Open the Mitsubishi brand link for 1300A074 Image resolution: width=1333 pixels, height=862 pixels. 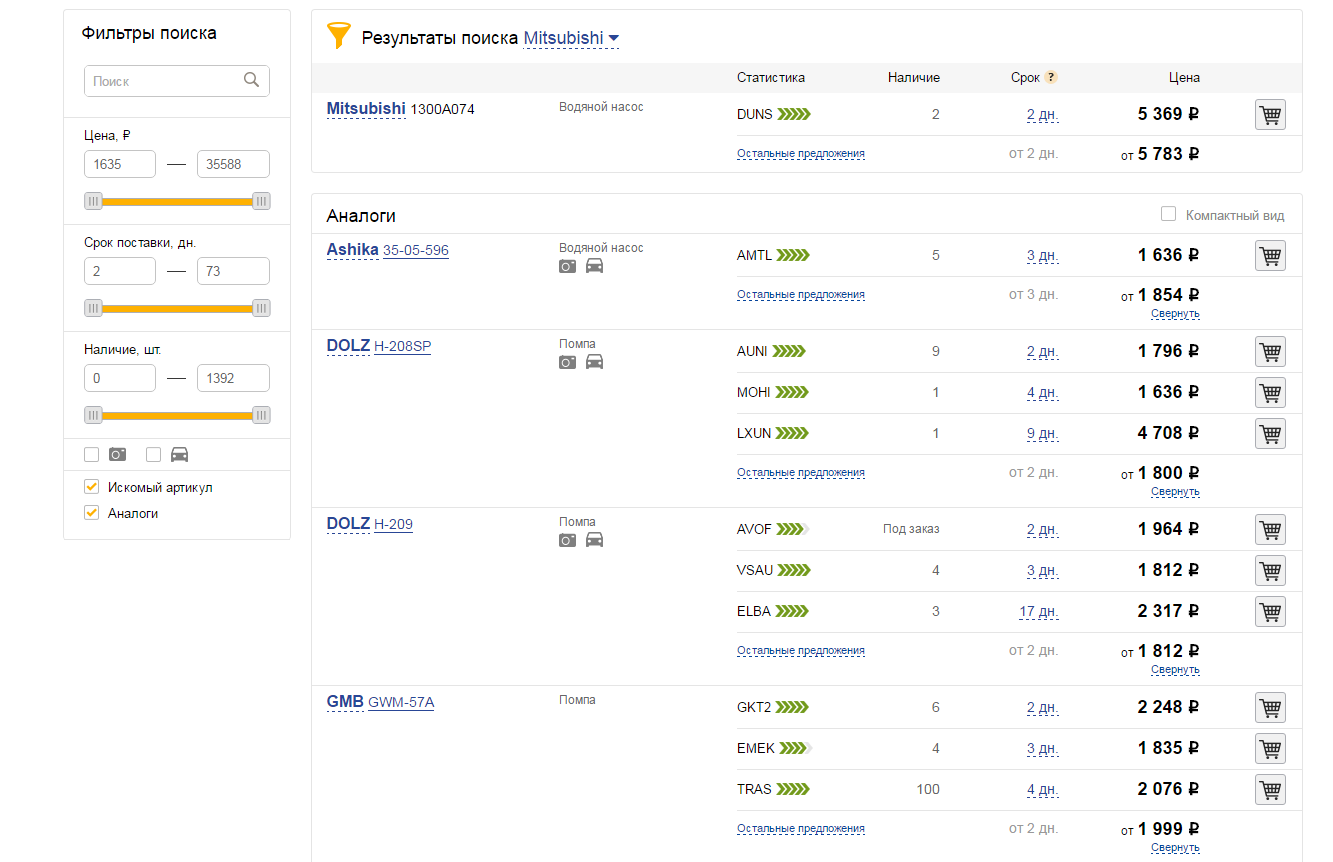coord(366,108)
